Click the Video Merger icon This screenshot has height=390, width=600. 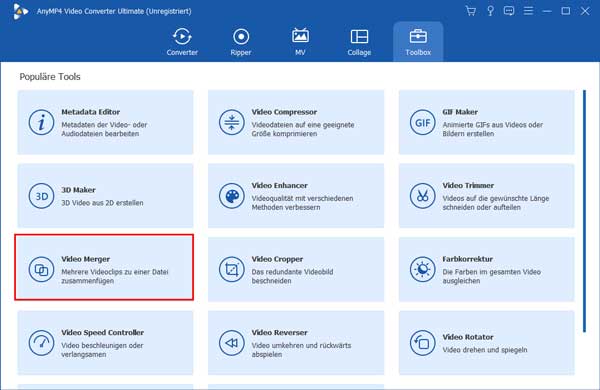click(x=41, y=269)
